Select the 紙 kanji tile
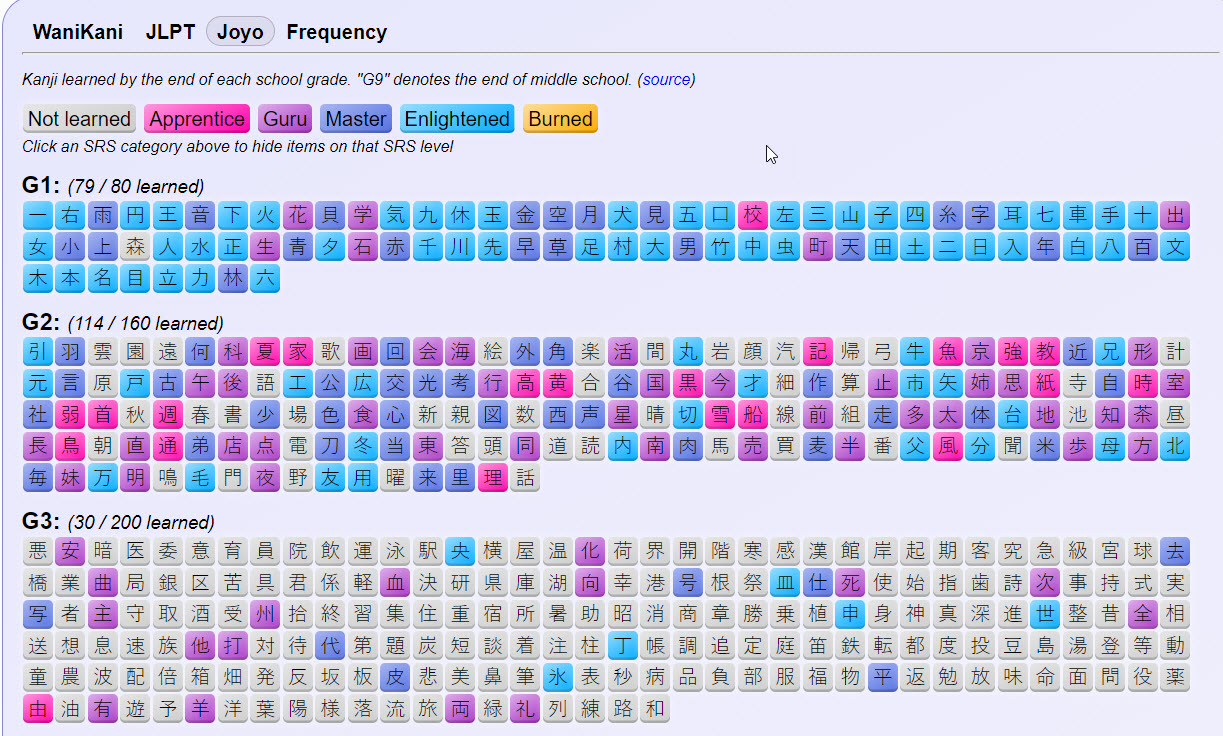 pos(1045,383)
